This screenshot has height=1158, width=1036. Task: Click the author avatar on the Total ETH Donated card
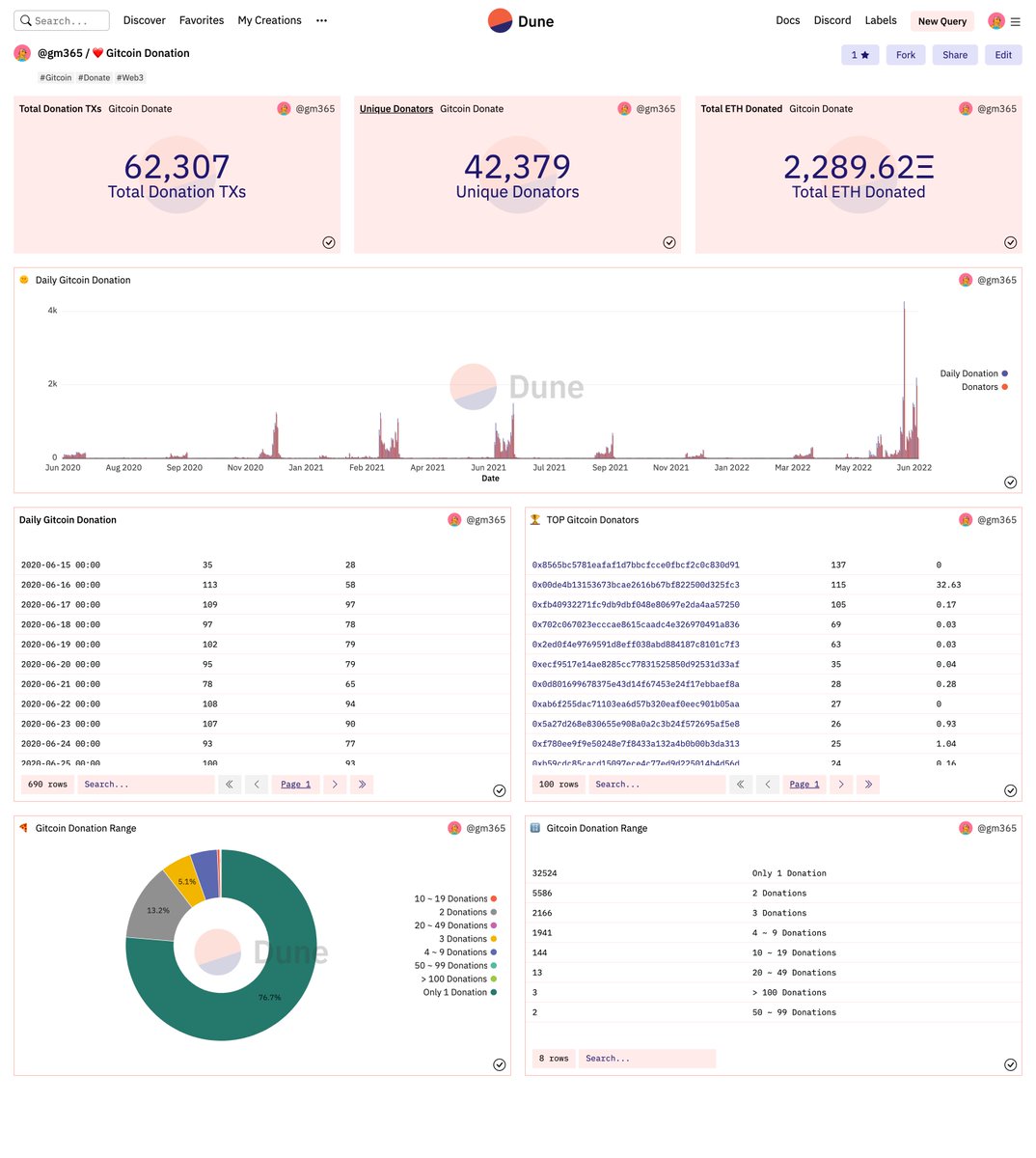(966, 109)
